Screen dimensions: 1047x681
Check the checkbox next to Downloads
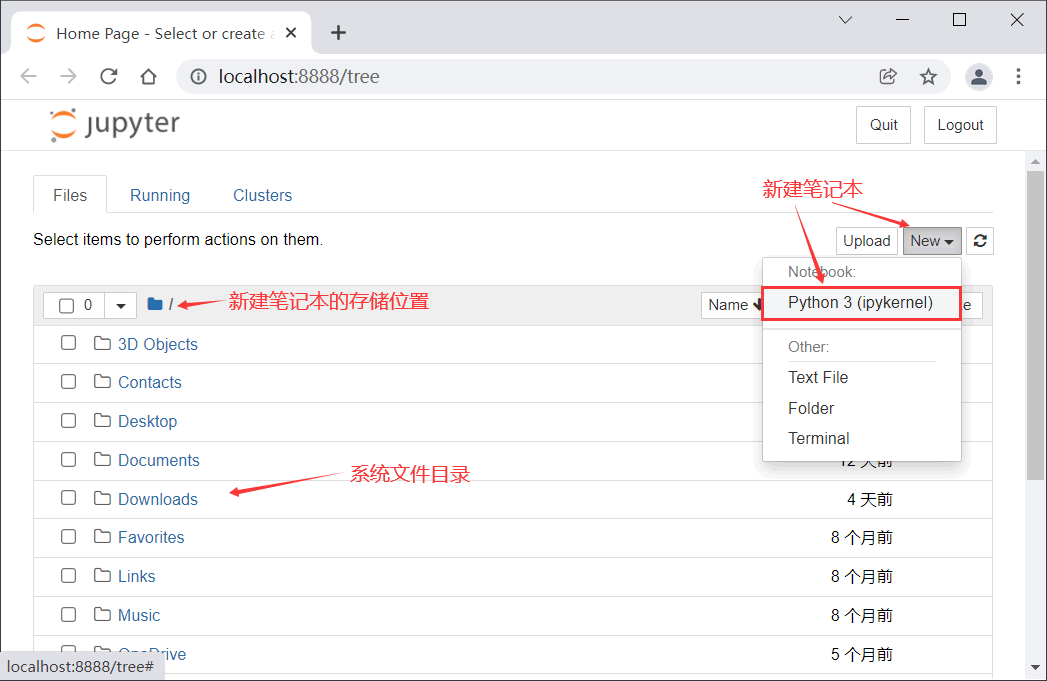(x=68, y=497)
